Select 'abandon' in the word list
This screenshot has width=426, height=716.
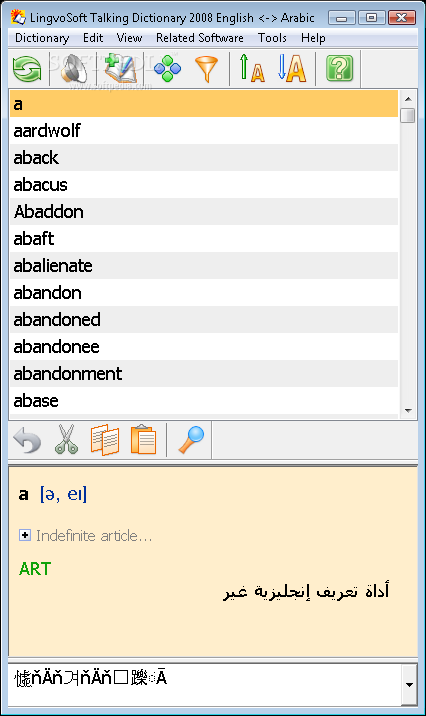pos(204,292)
